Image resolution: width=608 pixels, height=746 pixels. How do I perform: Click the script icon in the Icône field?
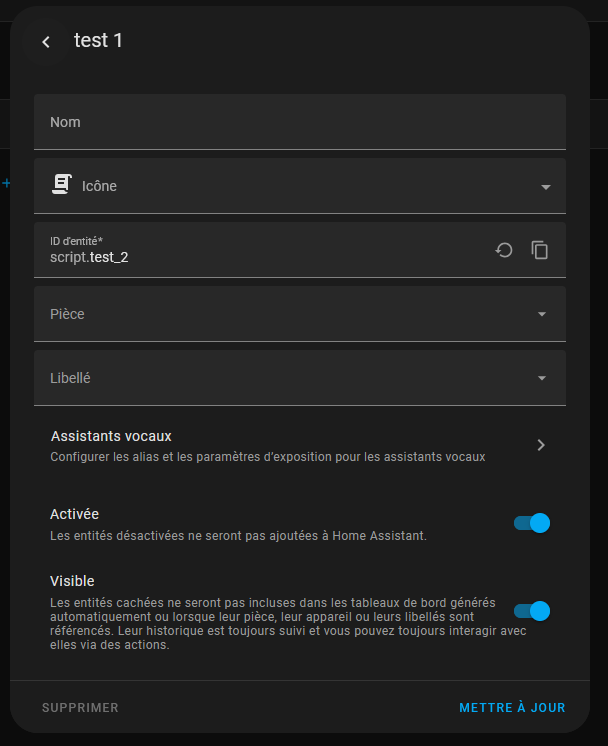[x=62, y=185]
